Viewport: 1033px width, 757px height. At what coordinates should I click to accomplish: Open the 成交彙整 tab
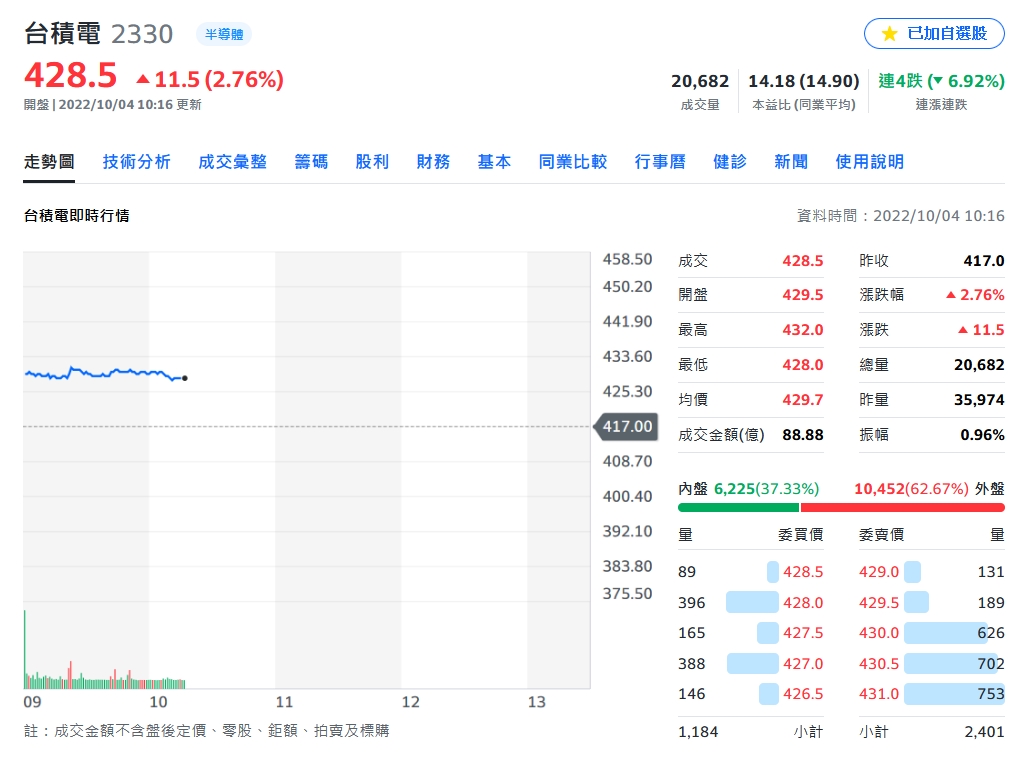(x=233, y=161)
